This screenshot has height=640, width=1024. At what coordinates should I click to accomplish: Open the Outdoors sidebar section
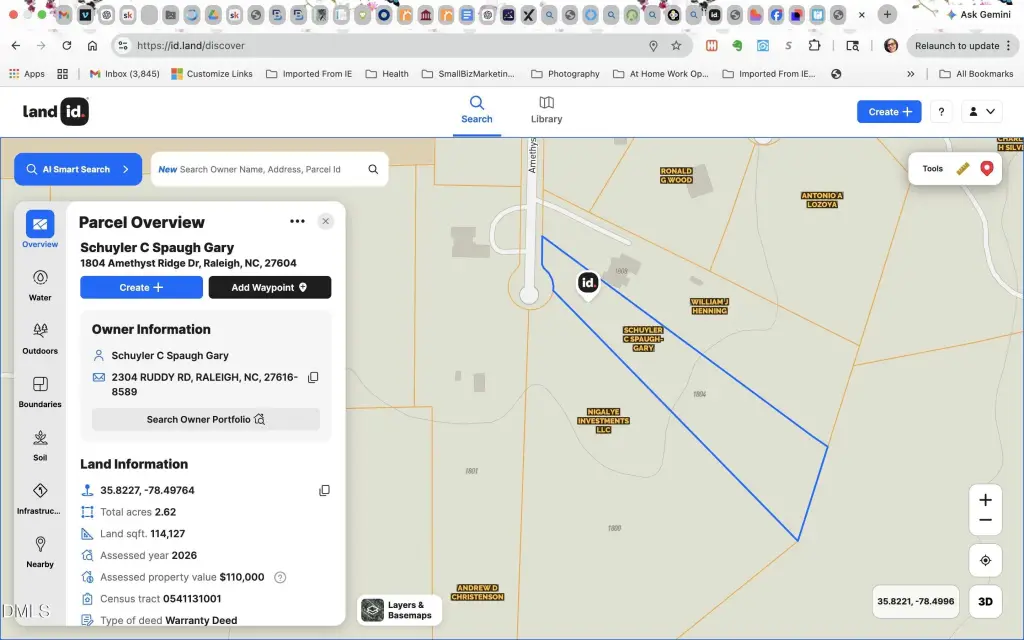40,338
